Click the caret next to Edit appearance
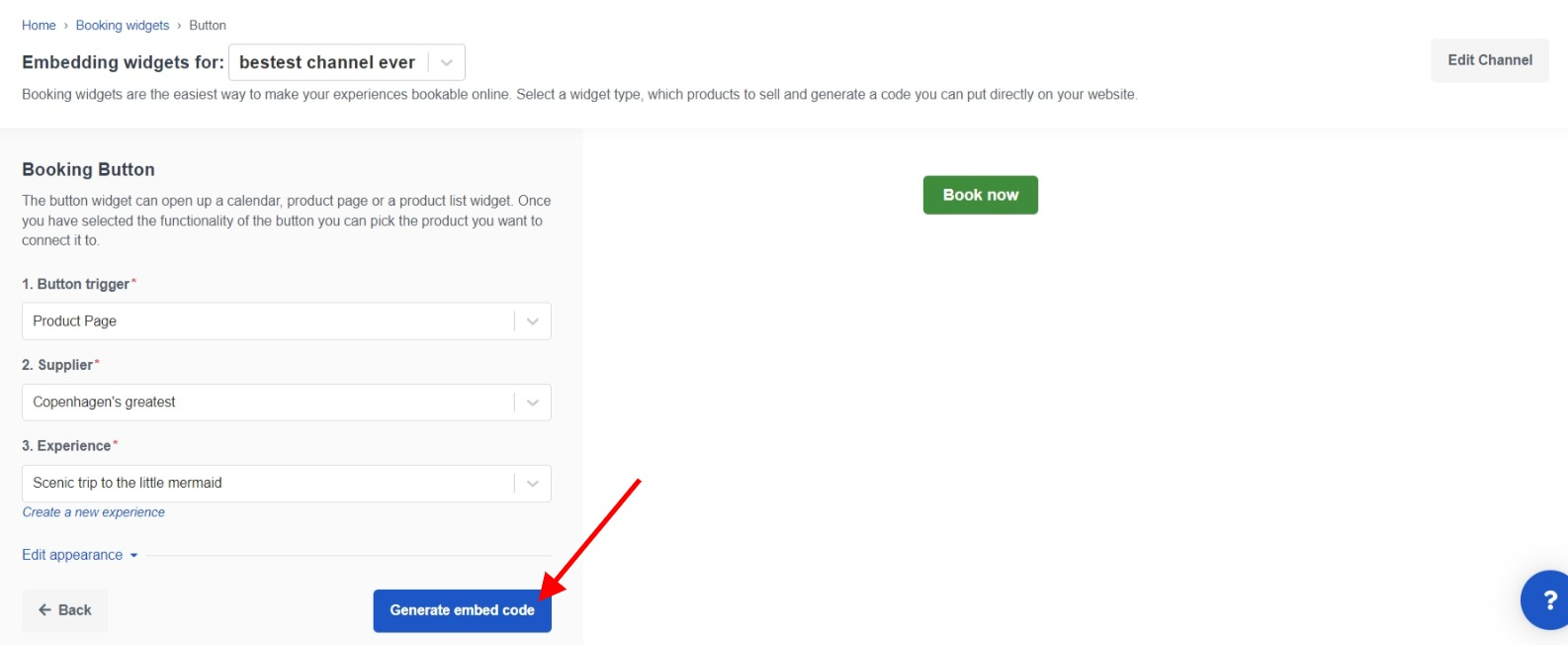This screenshot has height=645, width=1568. [x=134, y=555]
